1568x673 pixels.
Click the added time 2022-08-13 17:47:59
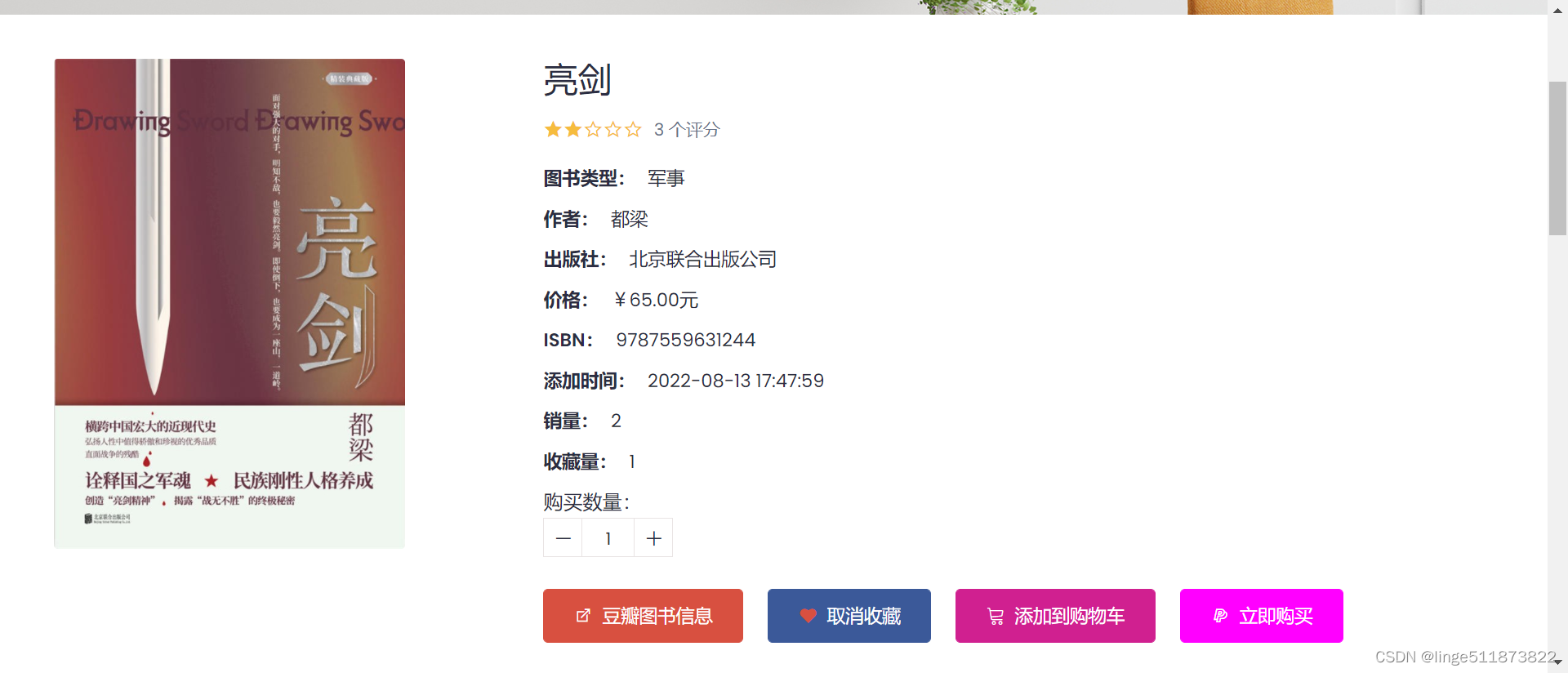736,381
